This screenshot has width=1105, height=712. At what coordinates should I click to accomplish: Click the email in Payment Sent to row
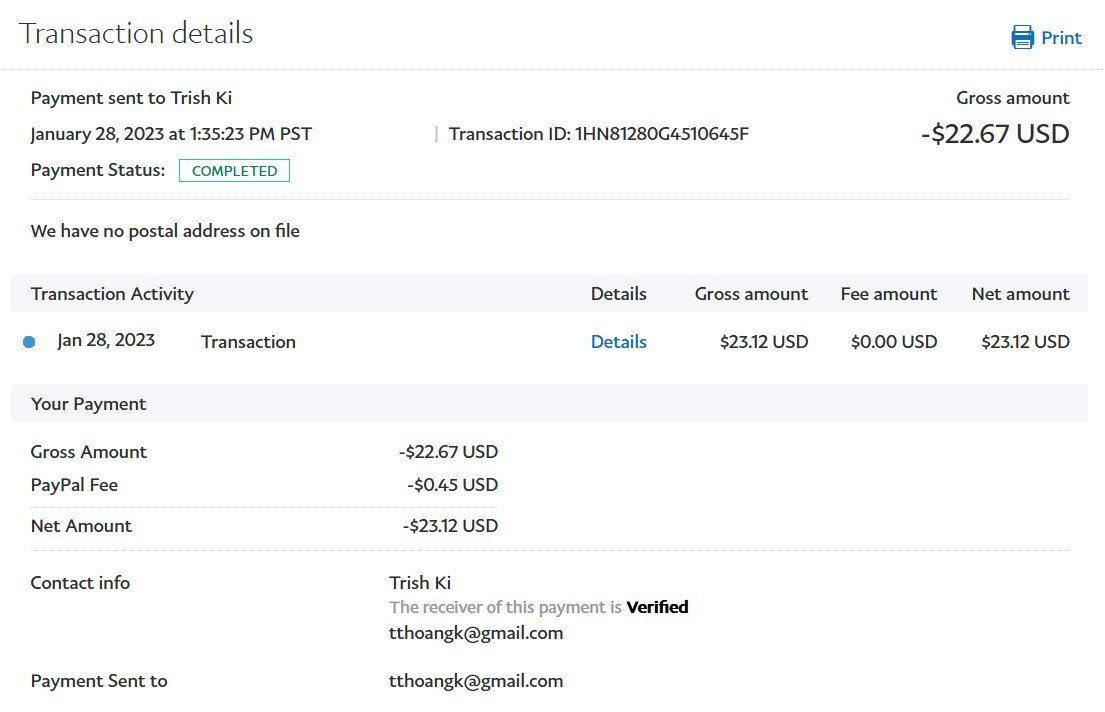coord(476,681)
